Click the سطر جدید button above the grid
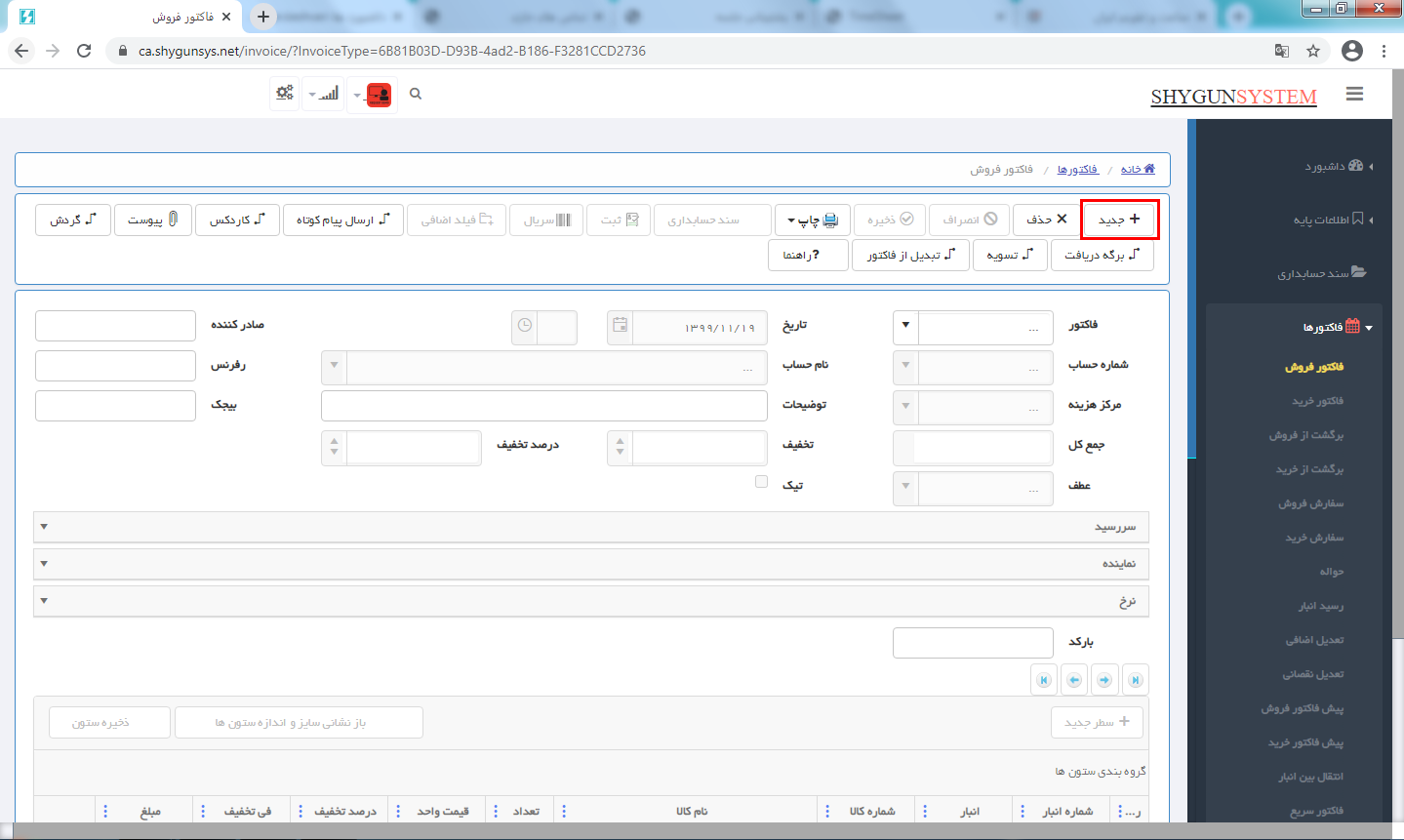1404x840 pixels. pyautogui.click(x=1097, y=721)
